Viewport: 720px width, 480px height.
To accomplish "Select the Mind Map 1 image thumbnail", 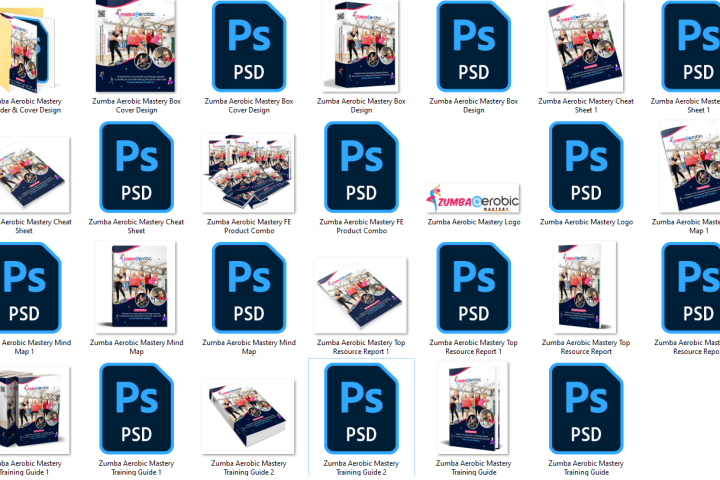I will point(690,167).
